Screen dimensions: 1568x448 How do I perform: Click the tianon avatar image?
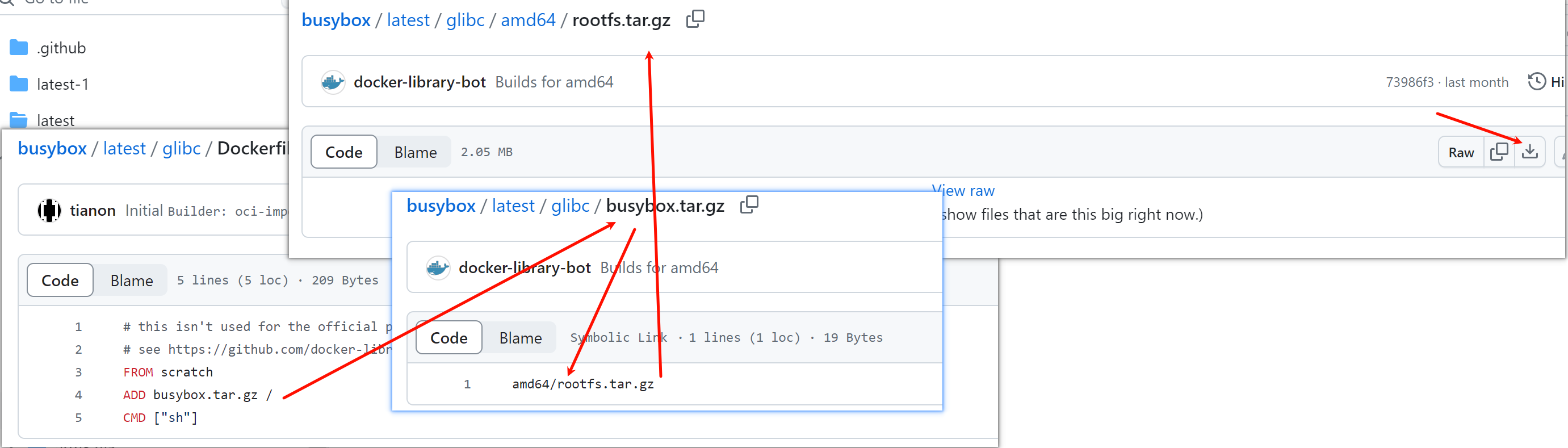49,211
